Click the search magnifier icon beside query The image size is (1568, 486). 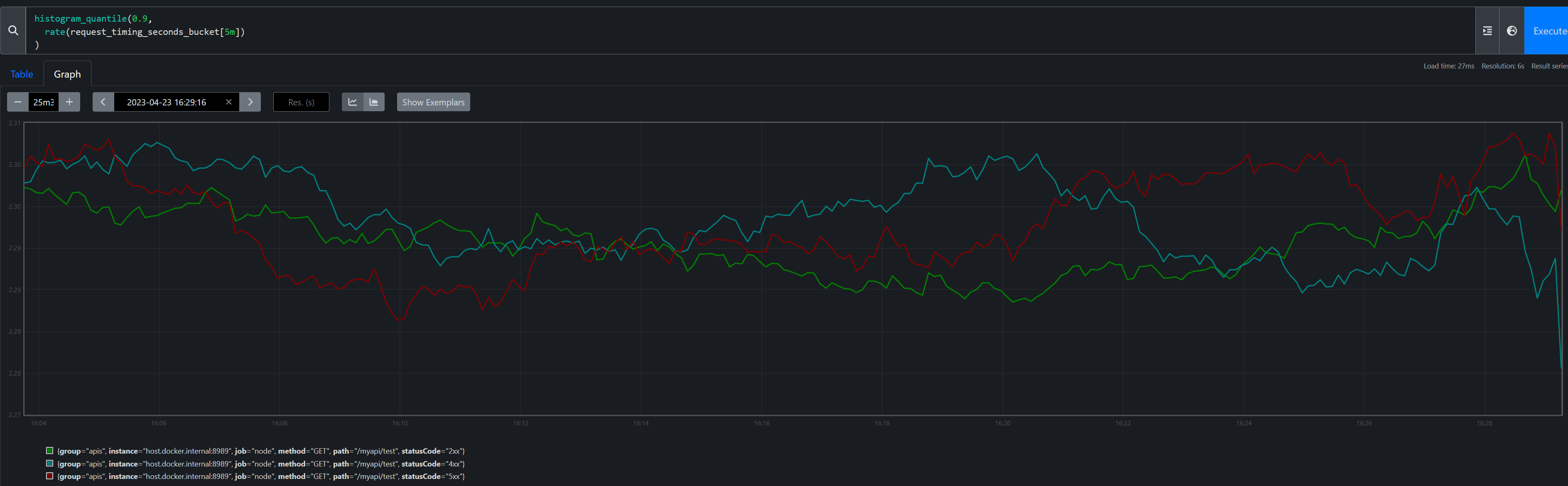[13, 30]
